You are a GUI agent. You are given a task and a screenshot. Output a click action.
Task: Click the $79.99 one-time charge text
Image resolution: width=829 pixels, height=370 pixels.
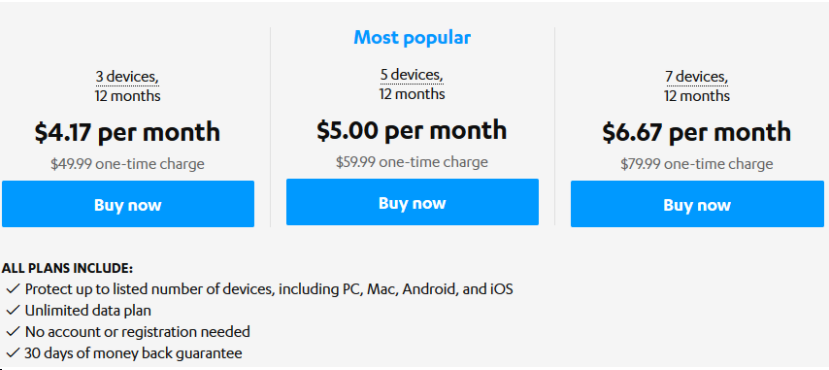[697, 164]
